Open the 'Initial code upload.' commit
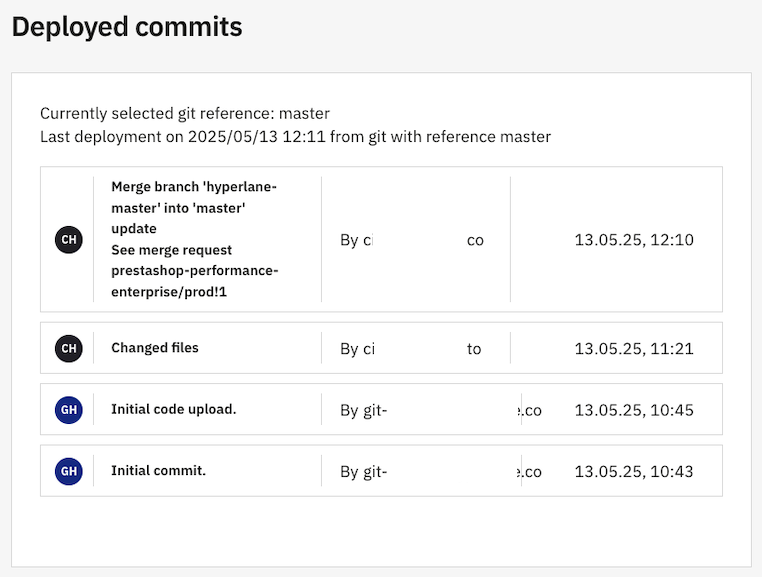762x577 pixels. [x=174, y=409]
